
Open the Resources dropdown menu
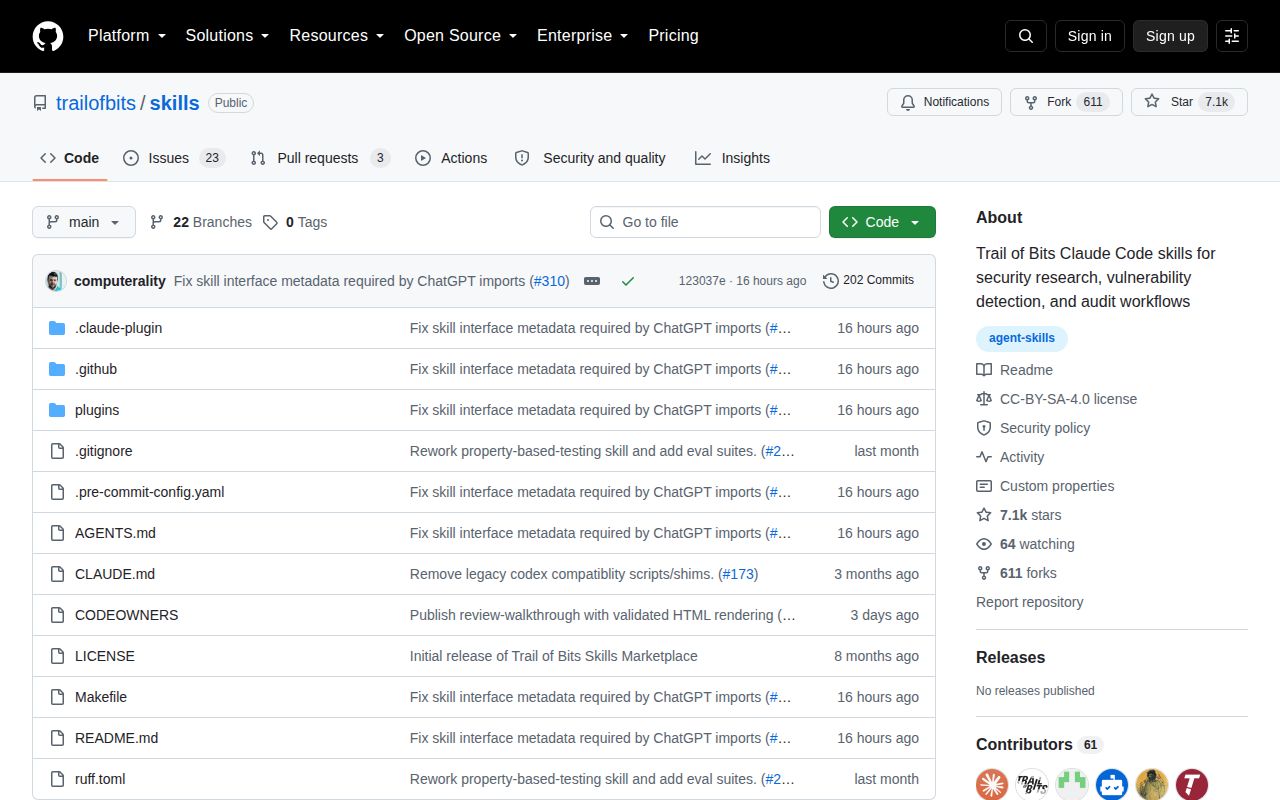[x=337, y=36]
